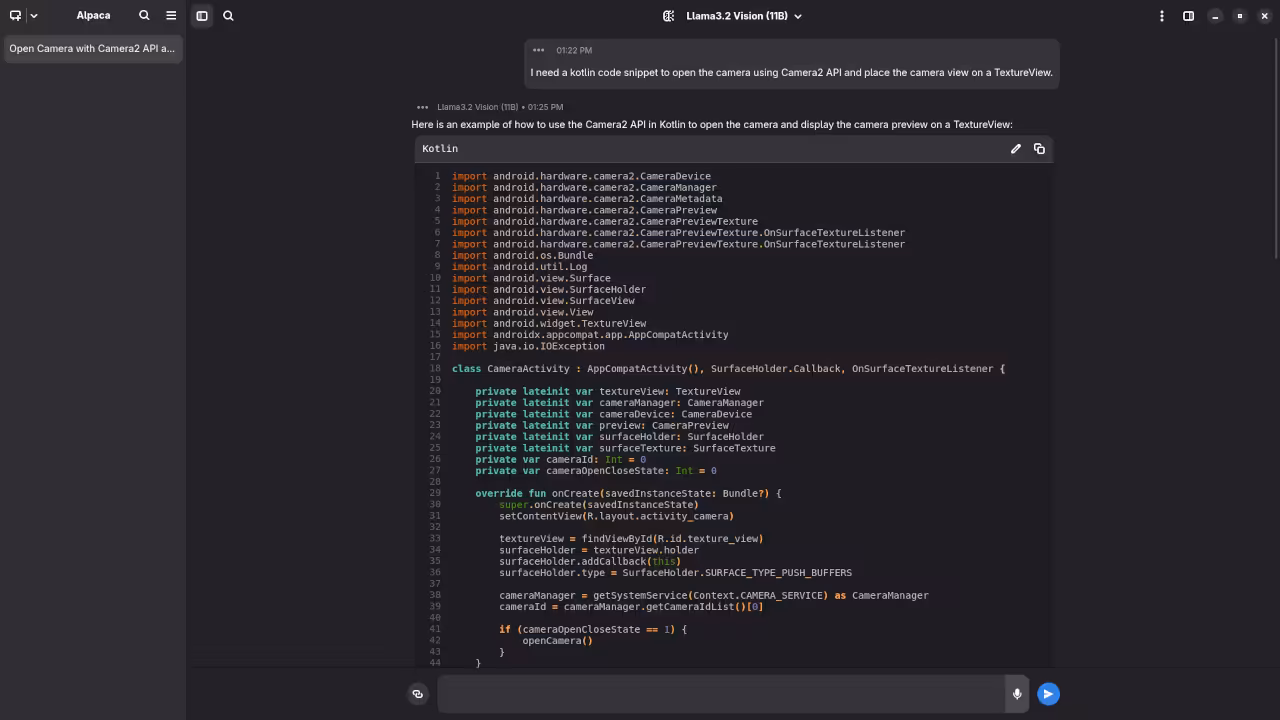Search chats using sidebar magnifier icon

(144, 16)
